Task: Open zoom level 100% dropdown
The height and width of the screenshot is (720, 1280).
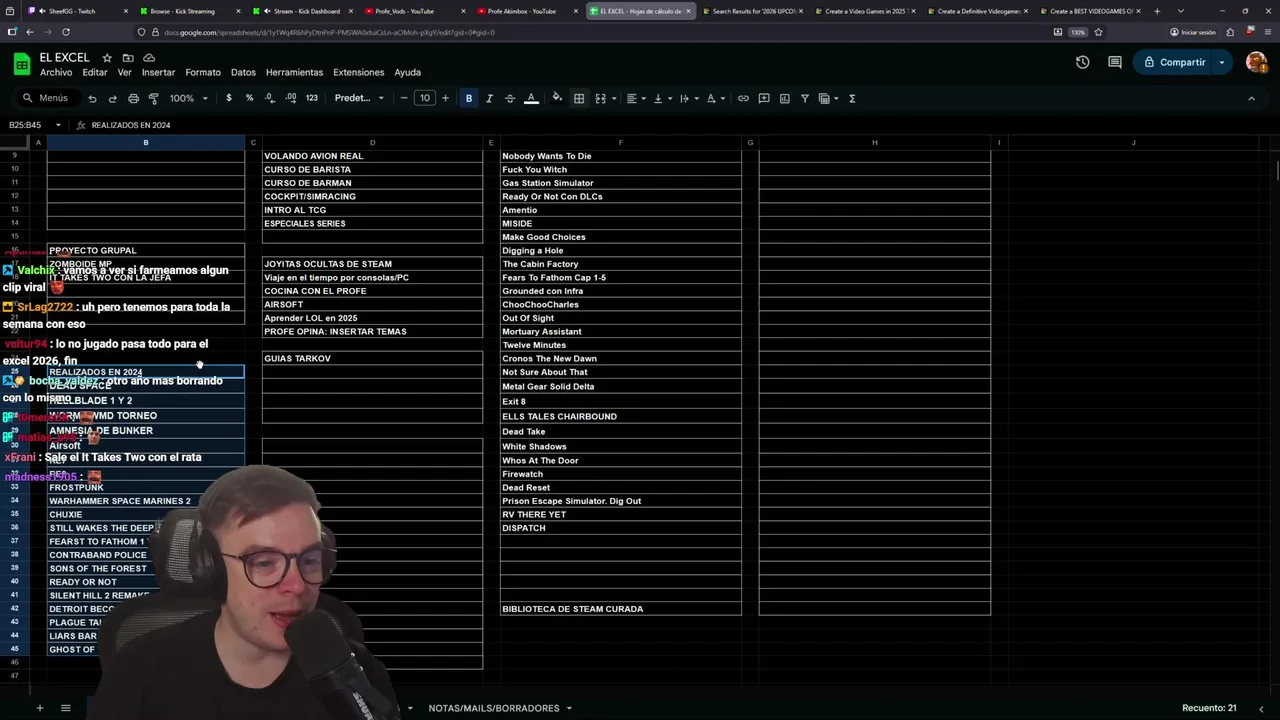Action: click(189, 98)
